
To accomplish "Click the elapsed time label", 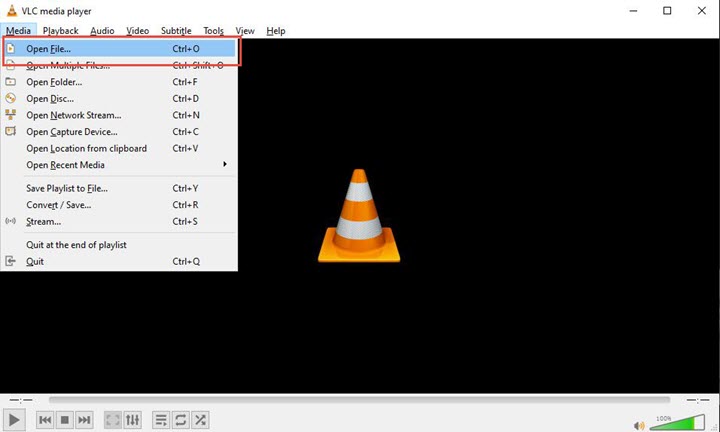I will pos(21,400).
